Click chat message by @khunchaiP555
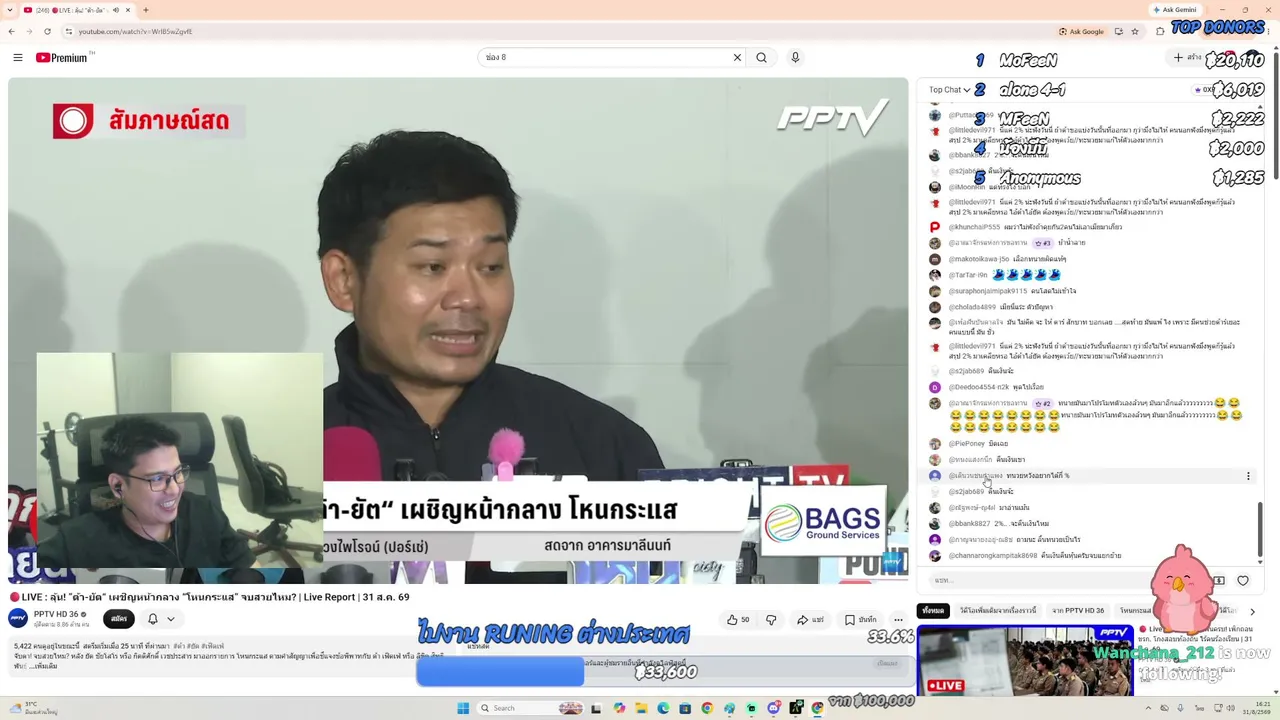Screen dimensions: 1280x720 tap(1035, 227)
